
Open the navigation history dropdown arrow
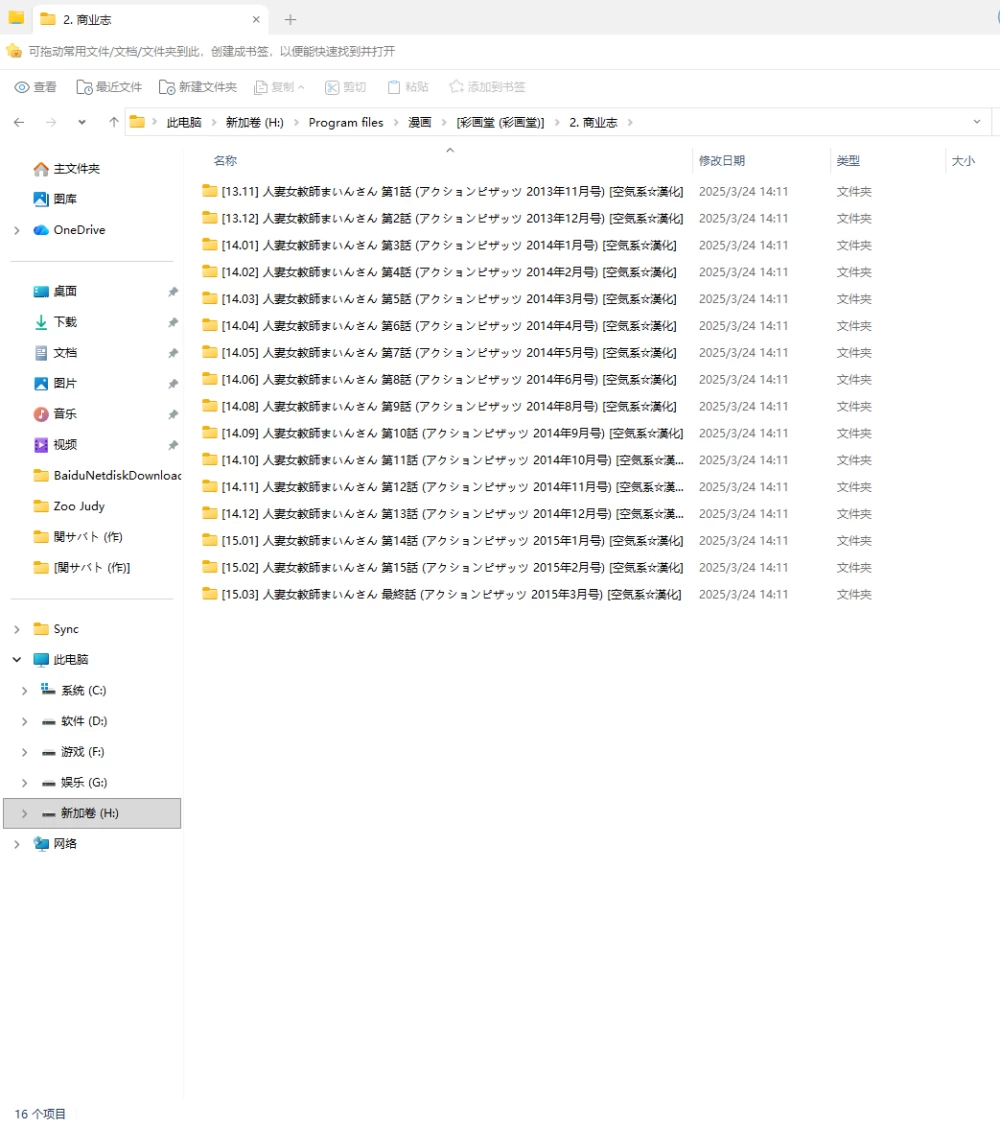click(82, 122)
